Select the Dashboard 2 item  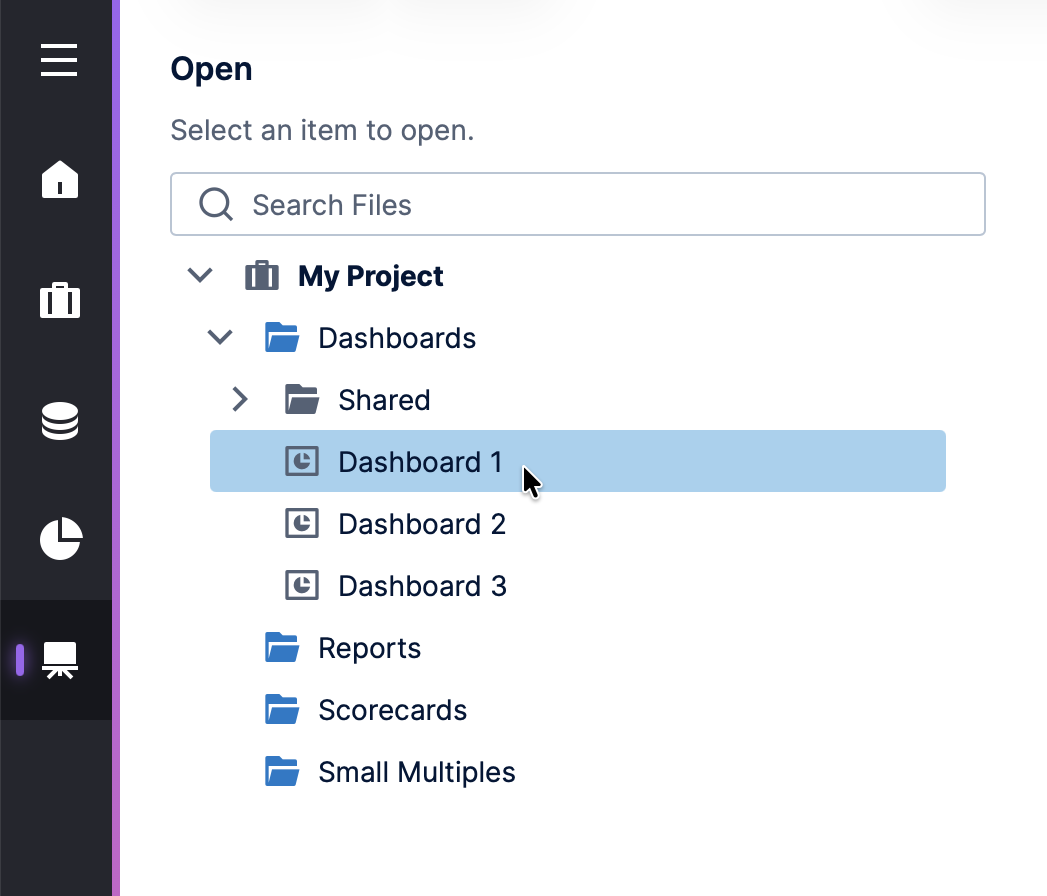422,524
